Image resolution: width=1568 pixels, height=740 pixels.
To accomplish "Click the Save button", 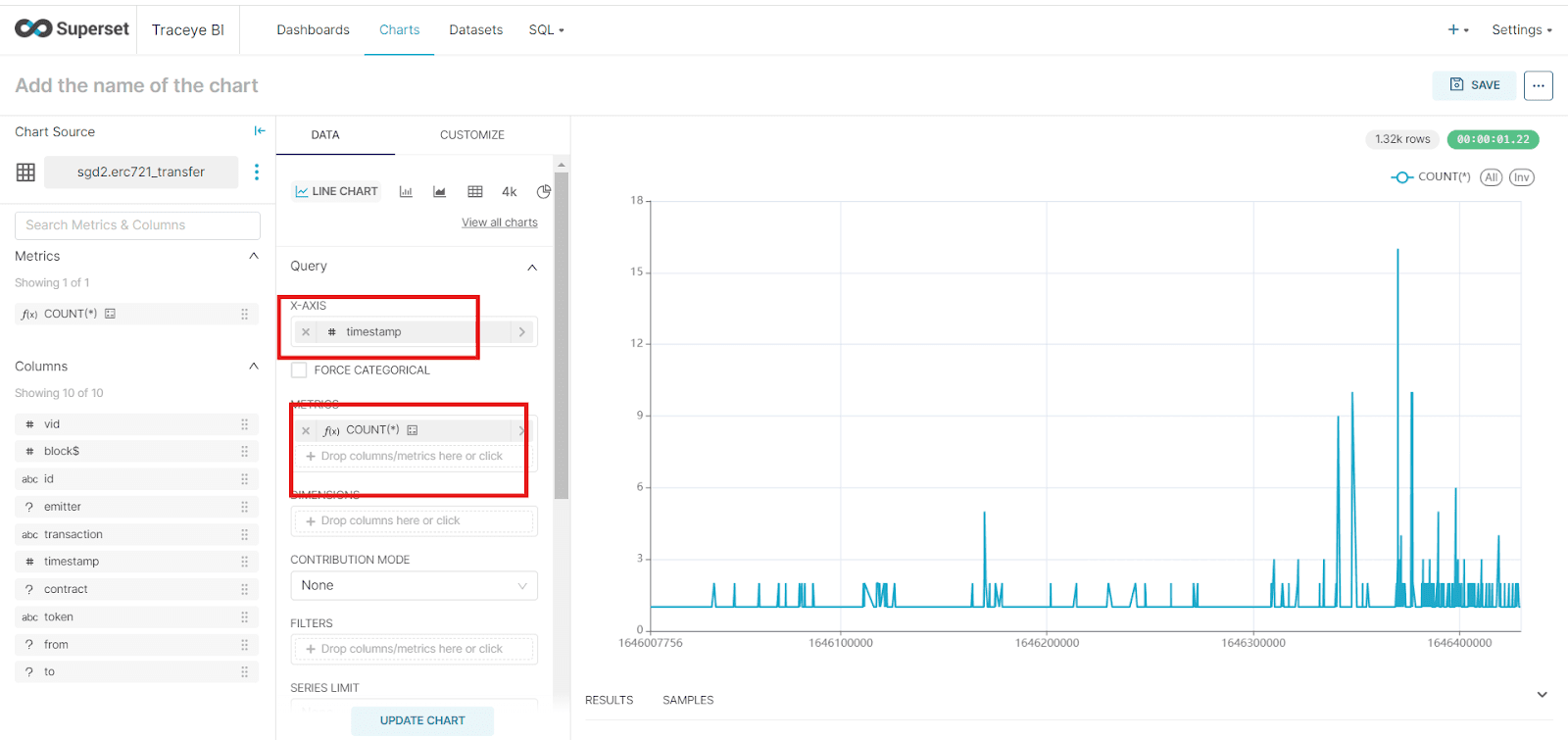I will pos(1474,85).
